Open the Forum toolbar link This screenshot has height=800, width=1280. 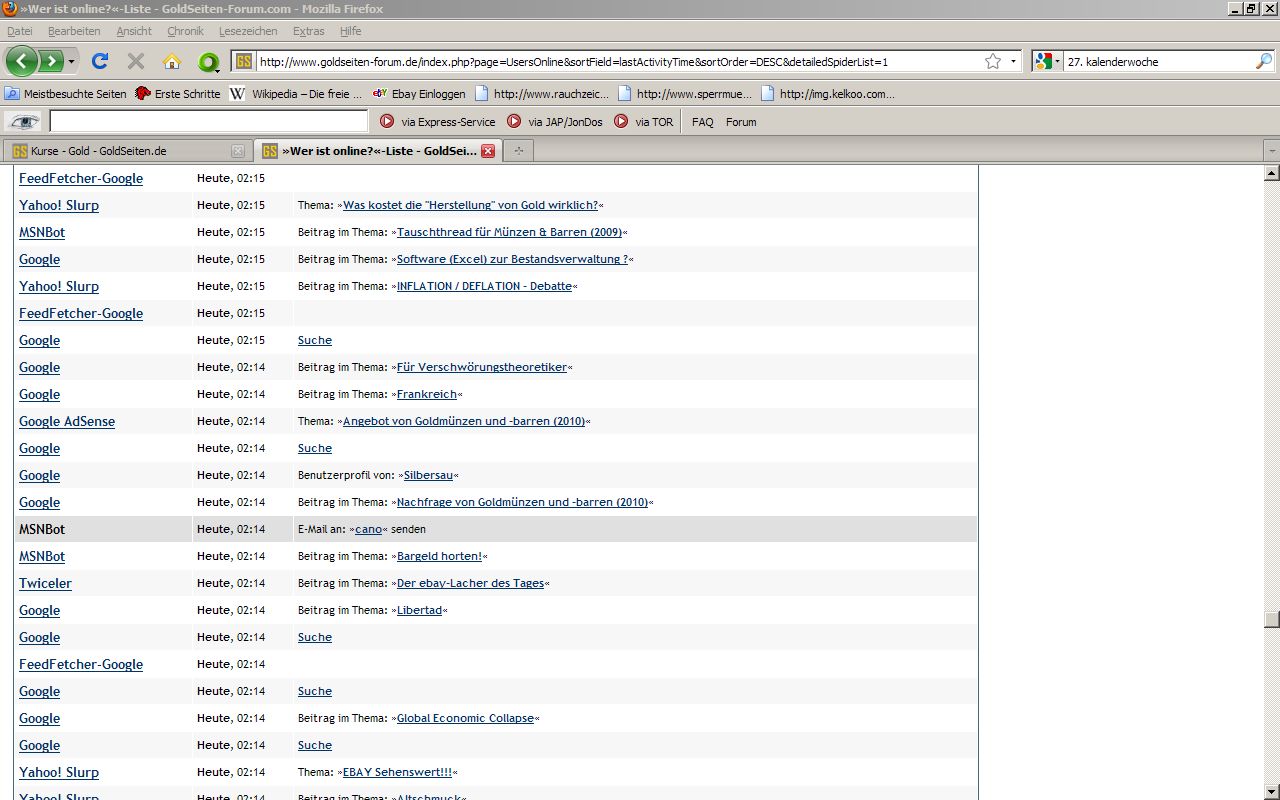pyautogui.click(x=741, y=122)
